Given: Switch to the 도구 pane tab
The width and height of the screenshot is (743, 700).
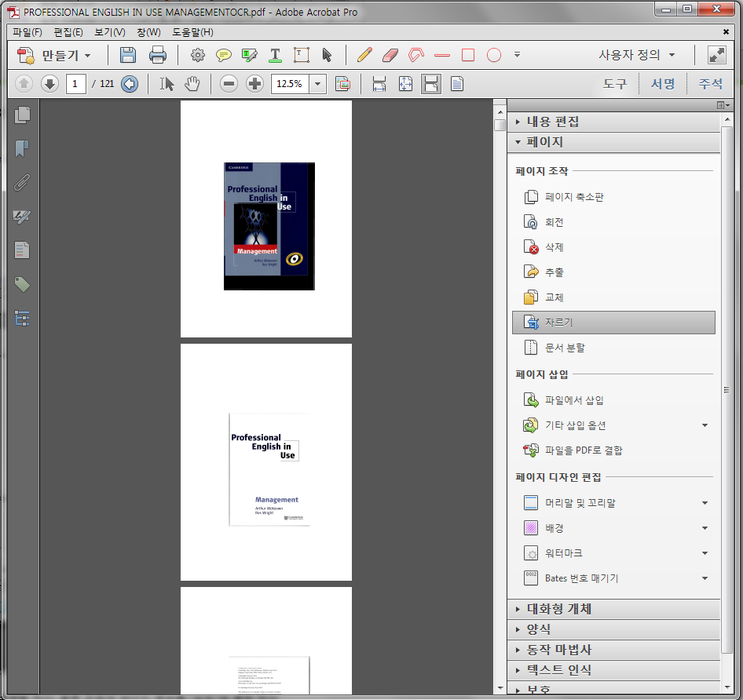Looking at the screenshot, I should tap(615, 84).
